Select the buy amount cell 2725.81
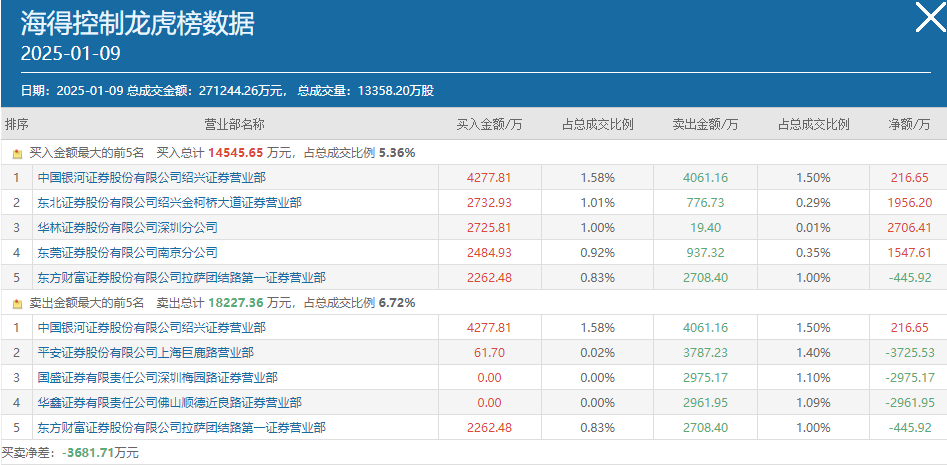The width and height of the screenshot is (947, 465). (489, 228)
